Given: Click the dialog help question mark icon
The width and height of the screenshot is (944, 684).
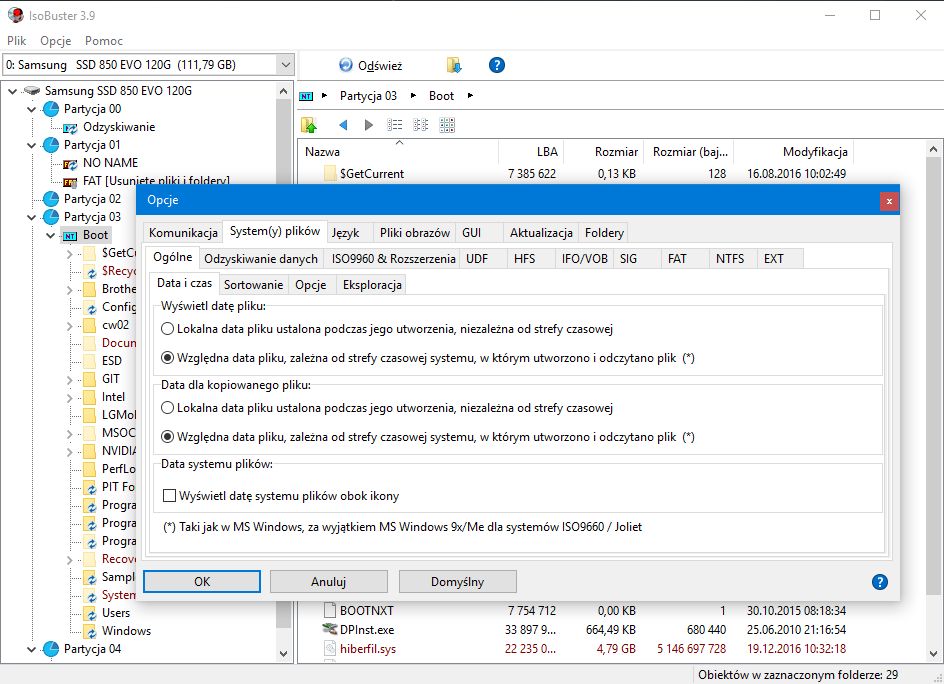Looking at the screenshot, I should click(x=880, y=582).
